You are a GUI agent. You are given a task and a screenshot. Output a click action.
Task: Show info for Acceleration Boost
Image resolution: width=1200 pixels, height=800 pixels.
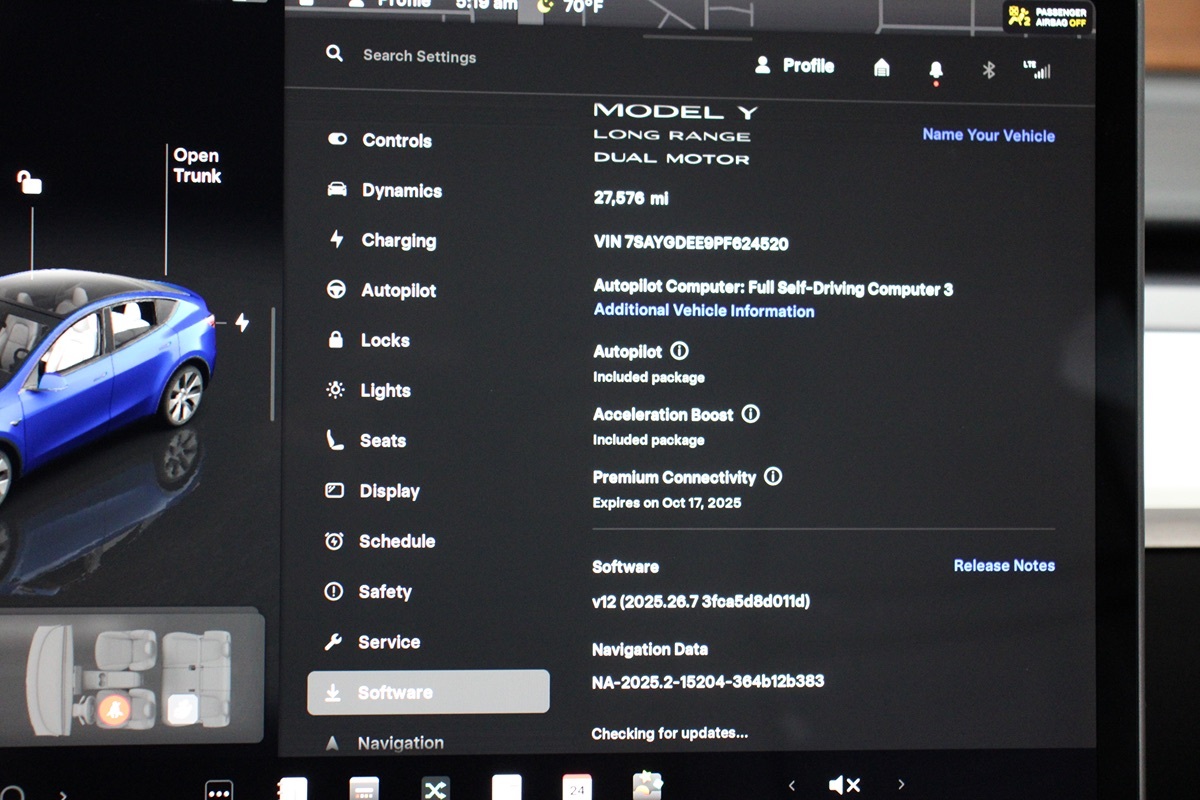coord(750,413)
